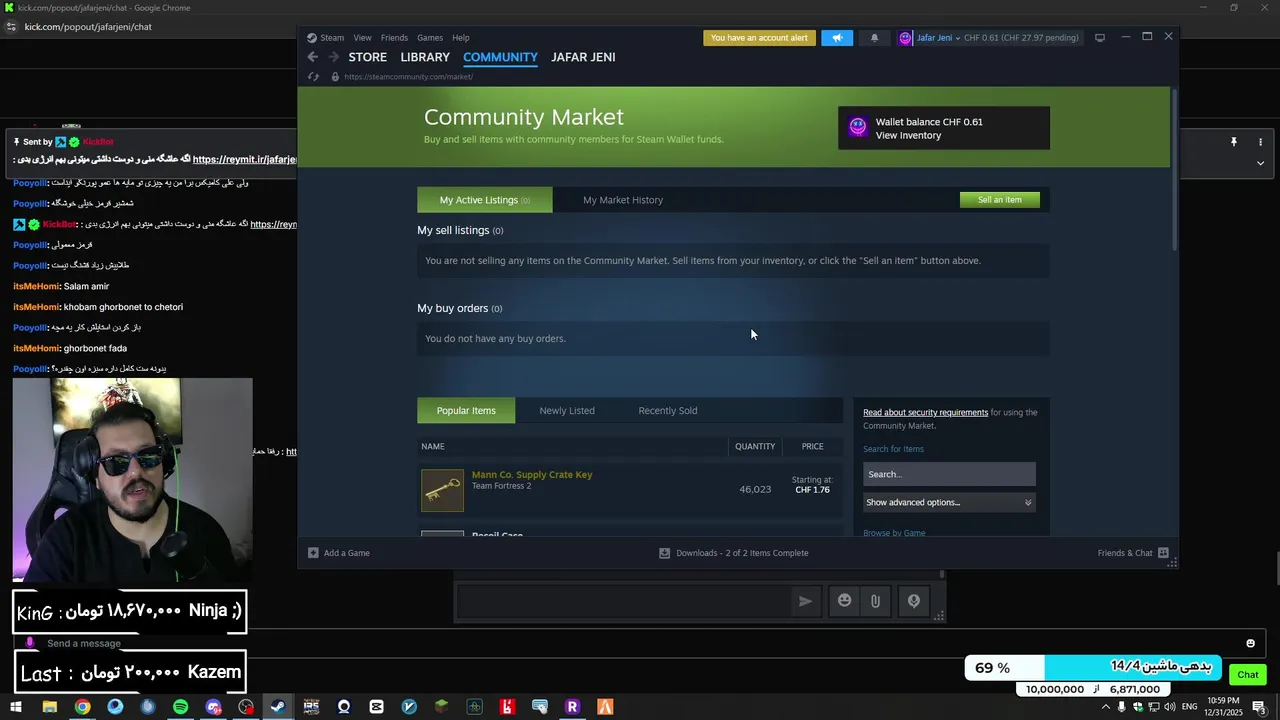The image size is (1280, 720).
Task: Click the Steam window vertical scrollbar
Action: pos(1174,170)
